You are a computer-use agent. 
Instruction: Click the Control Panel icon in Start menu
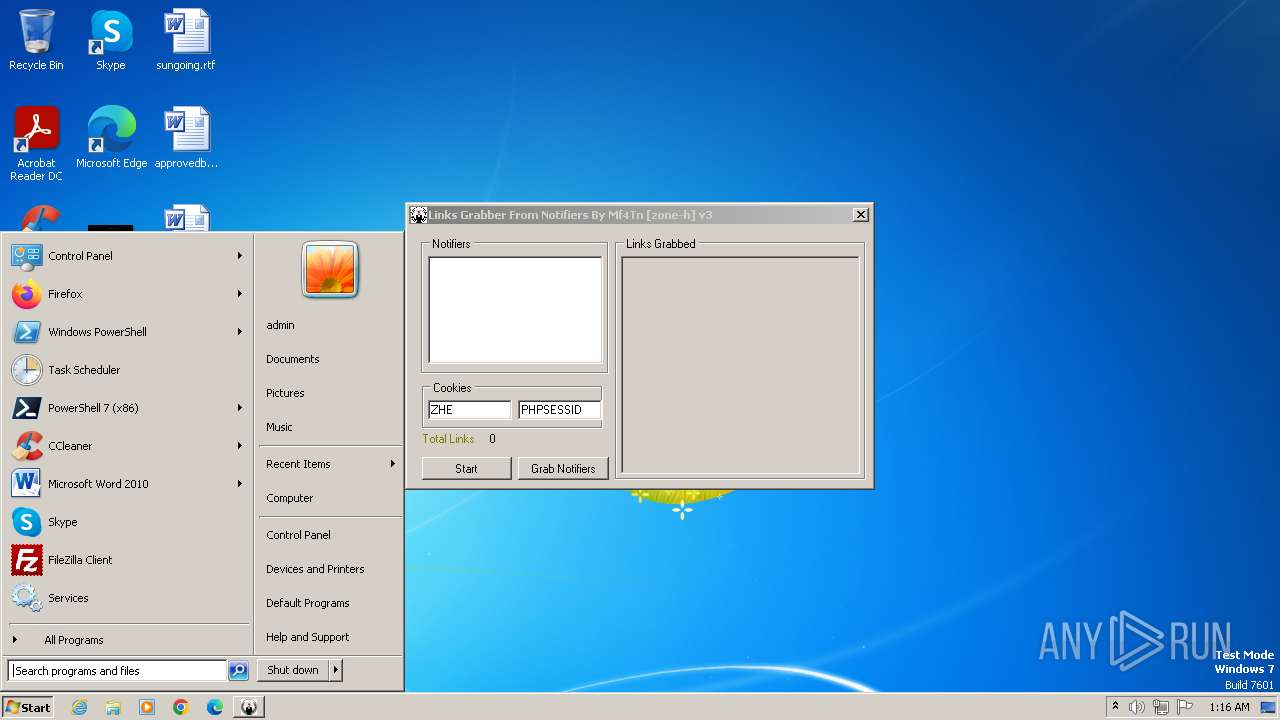pyautogui.click(x=27, y=256)
